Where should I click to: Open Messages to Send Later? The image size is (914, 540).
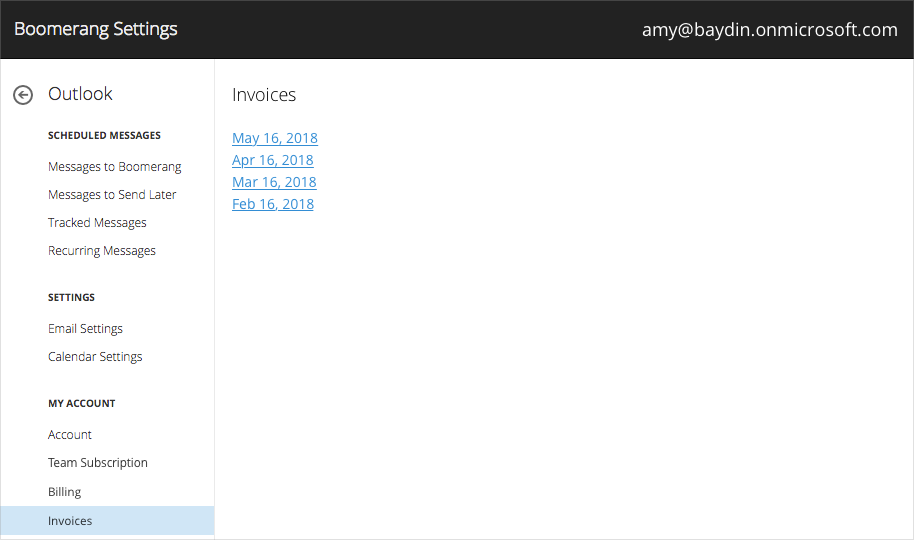112,195
